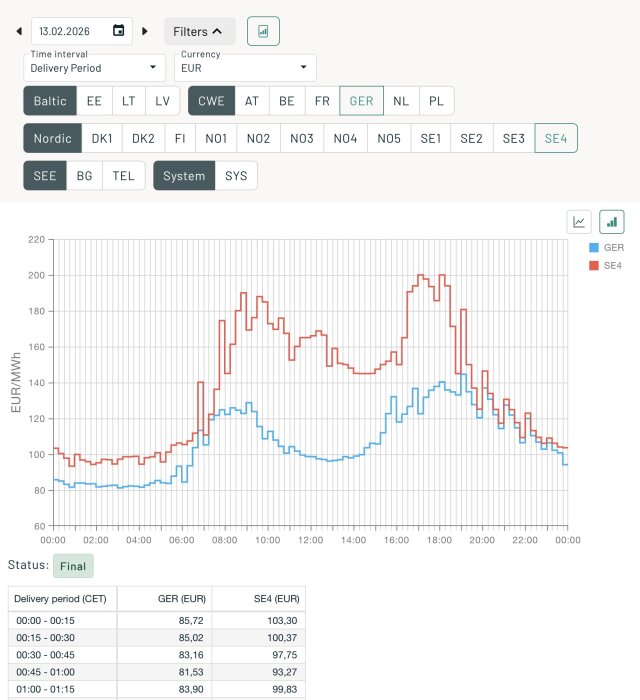The image size is (640, 700).
Task: Toggle the DK1 area
Action: [x=102, y=138]
